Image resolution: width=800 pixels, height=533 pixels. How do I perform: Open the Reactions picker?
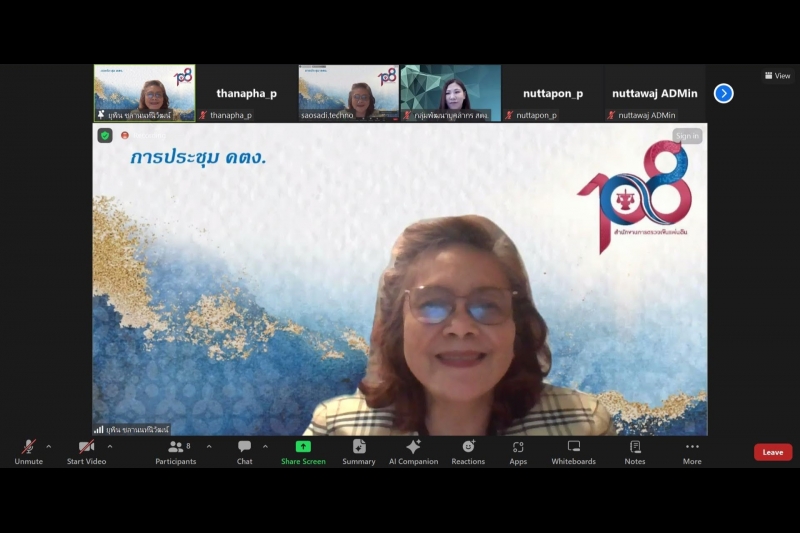pyautogui.click(x=468, y=451)
